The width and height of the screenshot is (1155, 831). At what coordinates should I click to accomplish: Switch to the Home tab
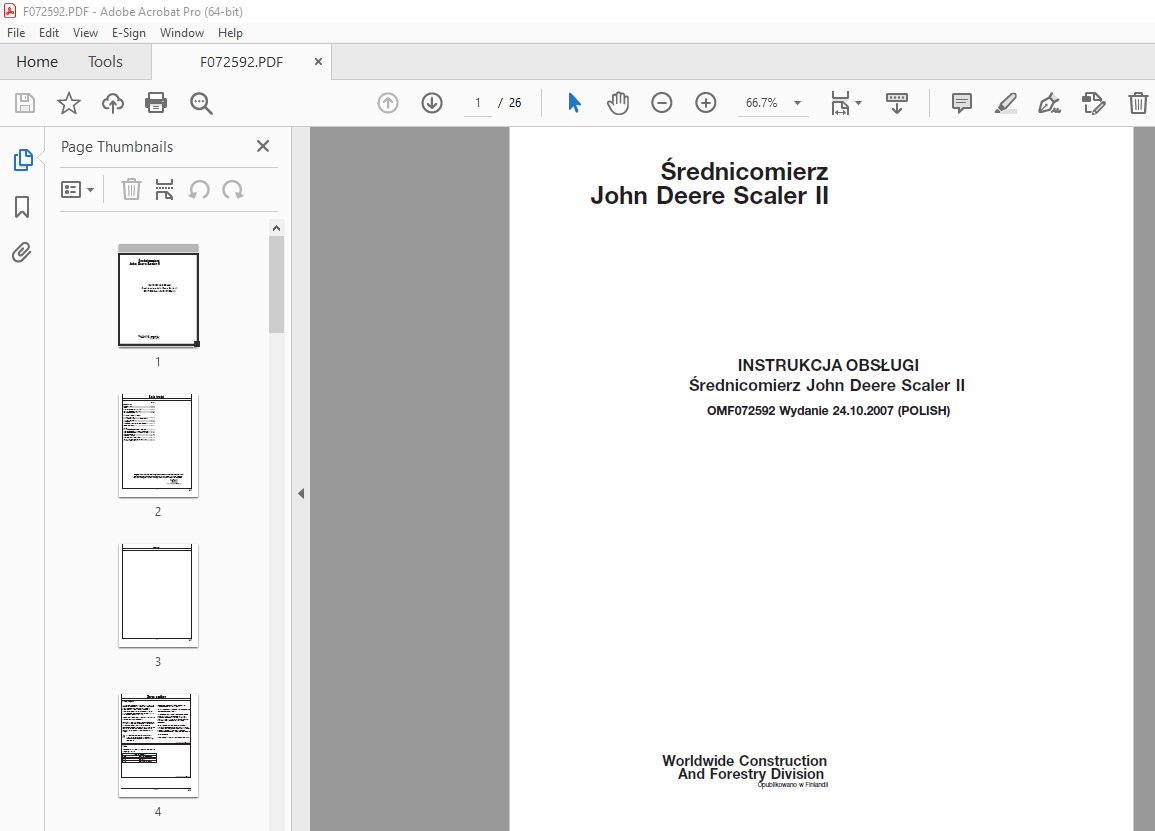click(x=37, y=62)
